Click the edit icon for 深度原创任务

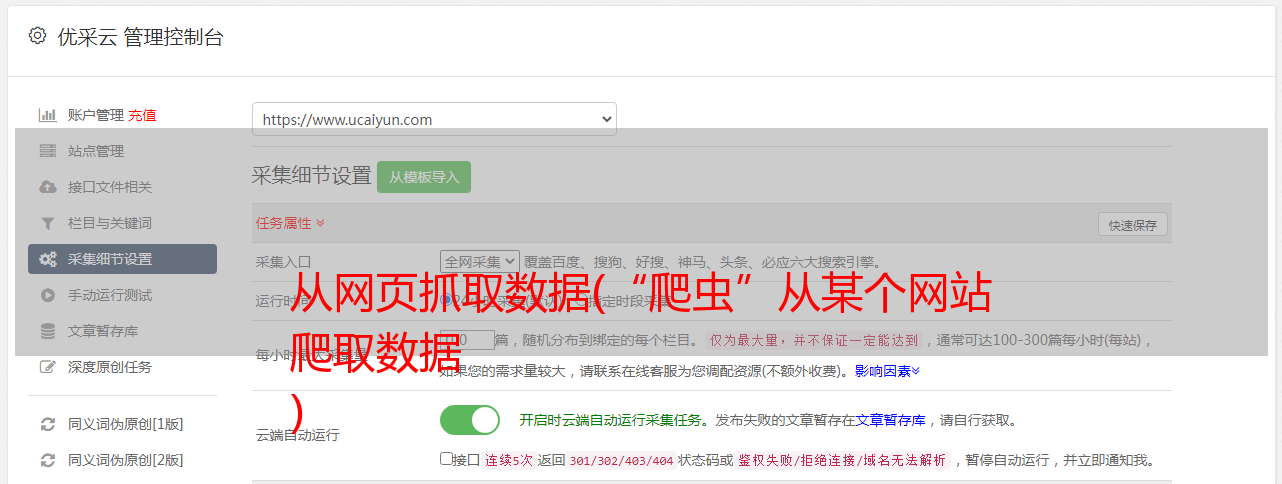[47, 367]
